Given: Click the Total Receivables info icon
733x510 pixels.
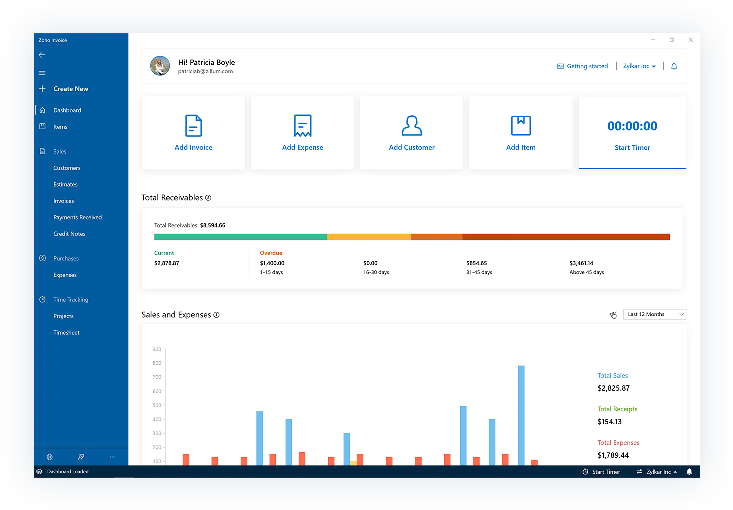Looking at the screenshot, I should coord(208,198).
